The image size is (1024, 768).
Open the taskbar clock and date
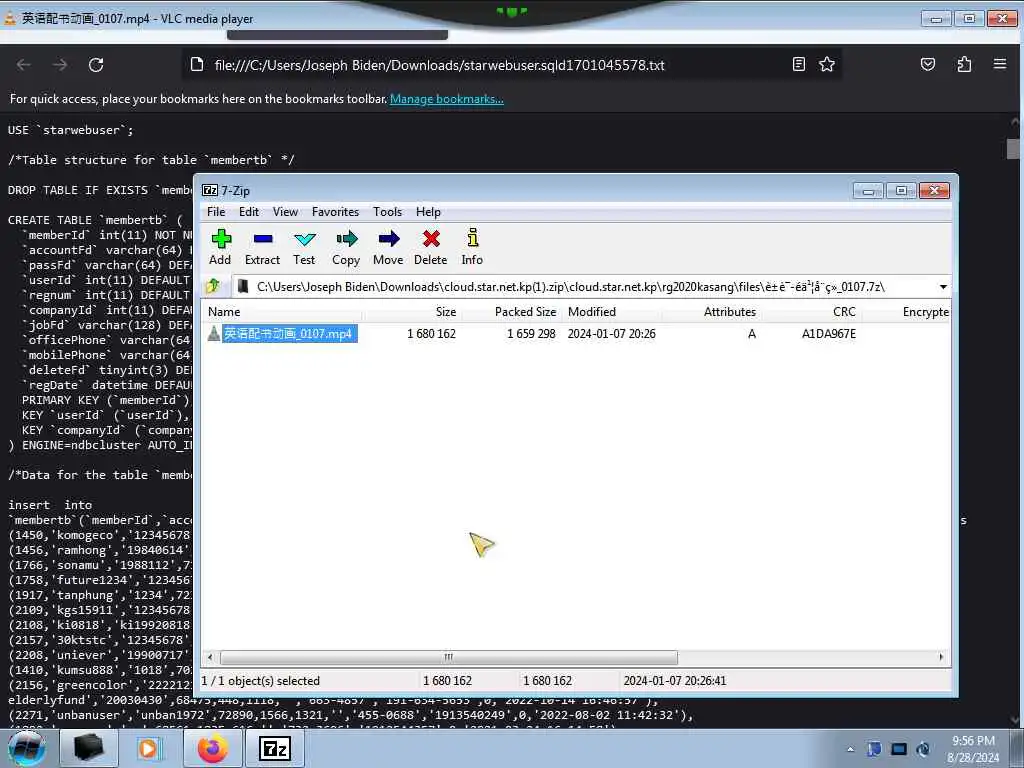coord(973,749)
